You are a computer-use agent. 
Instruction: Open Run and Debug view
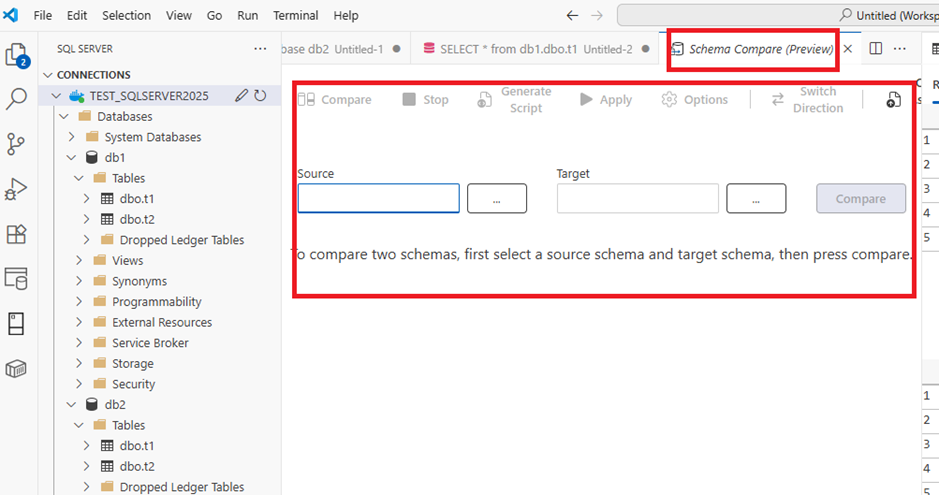(16, 189)
